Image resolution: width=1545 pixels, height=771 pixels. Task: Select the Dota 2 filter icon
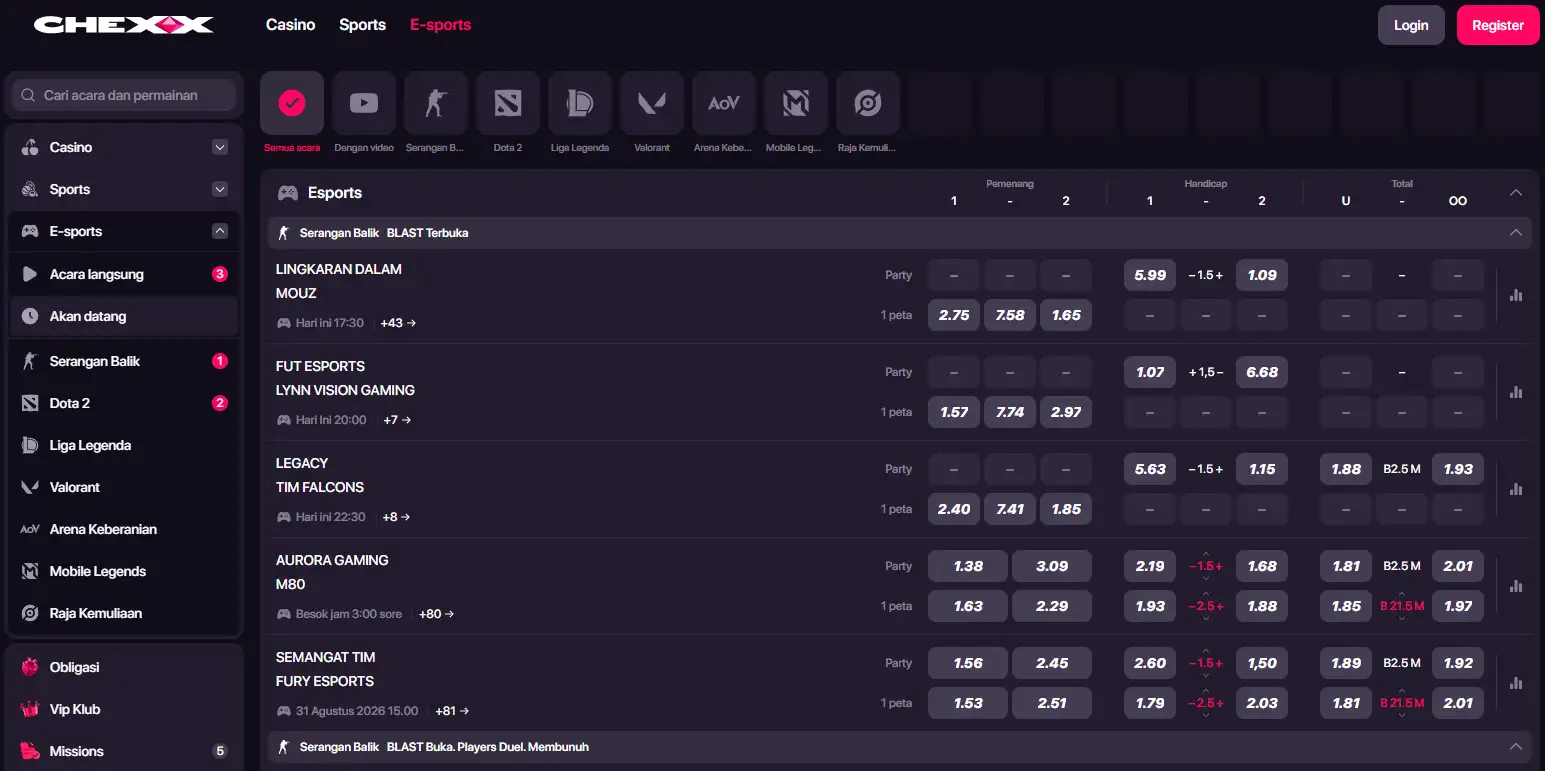[508, 103]
